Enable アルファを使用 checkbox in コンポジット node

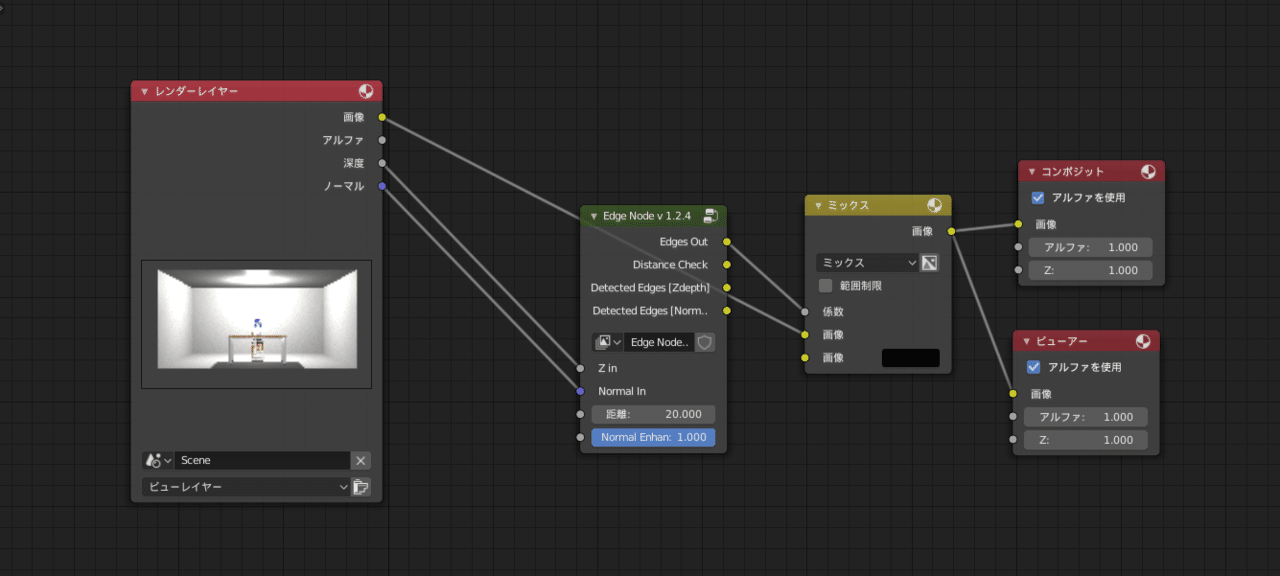(1038, 197)
